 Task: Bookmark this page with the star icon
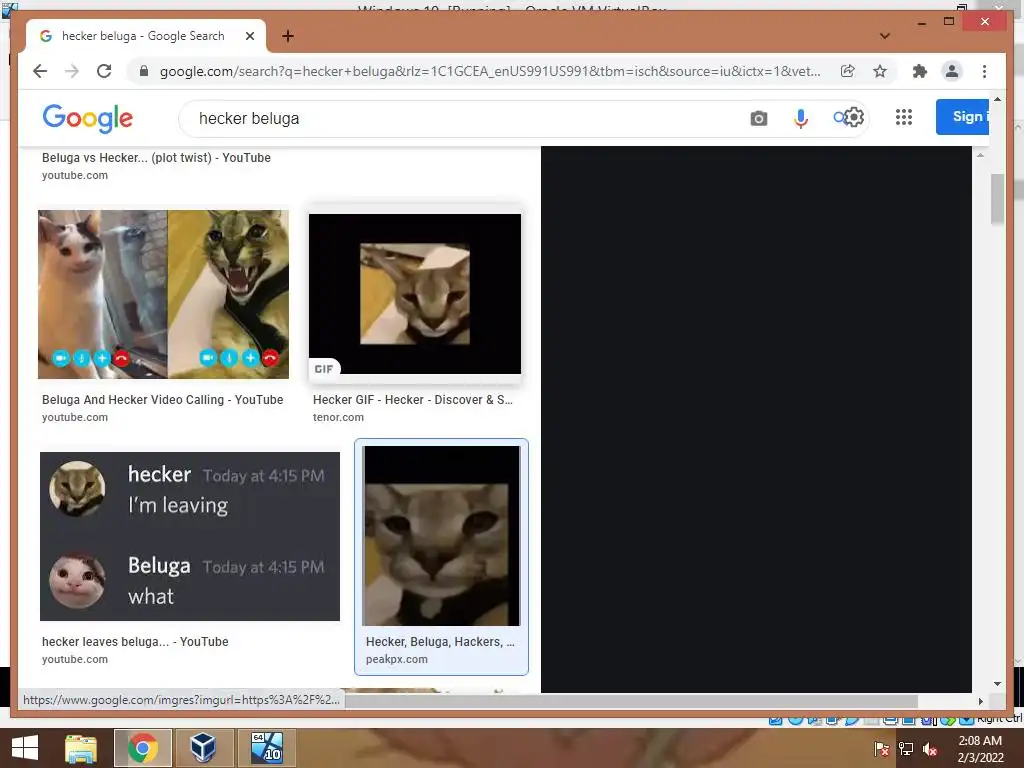click(880, 71)
